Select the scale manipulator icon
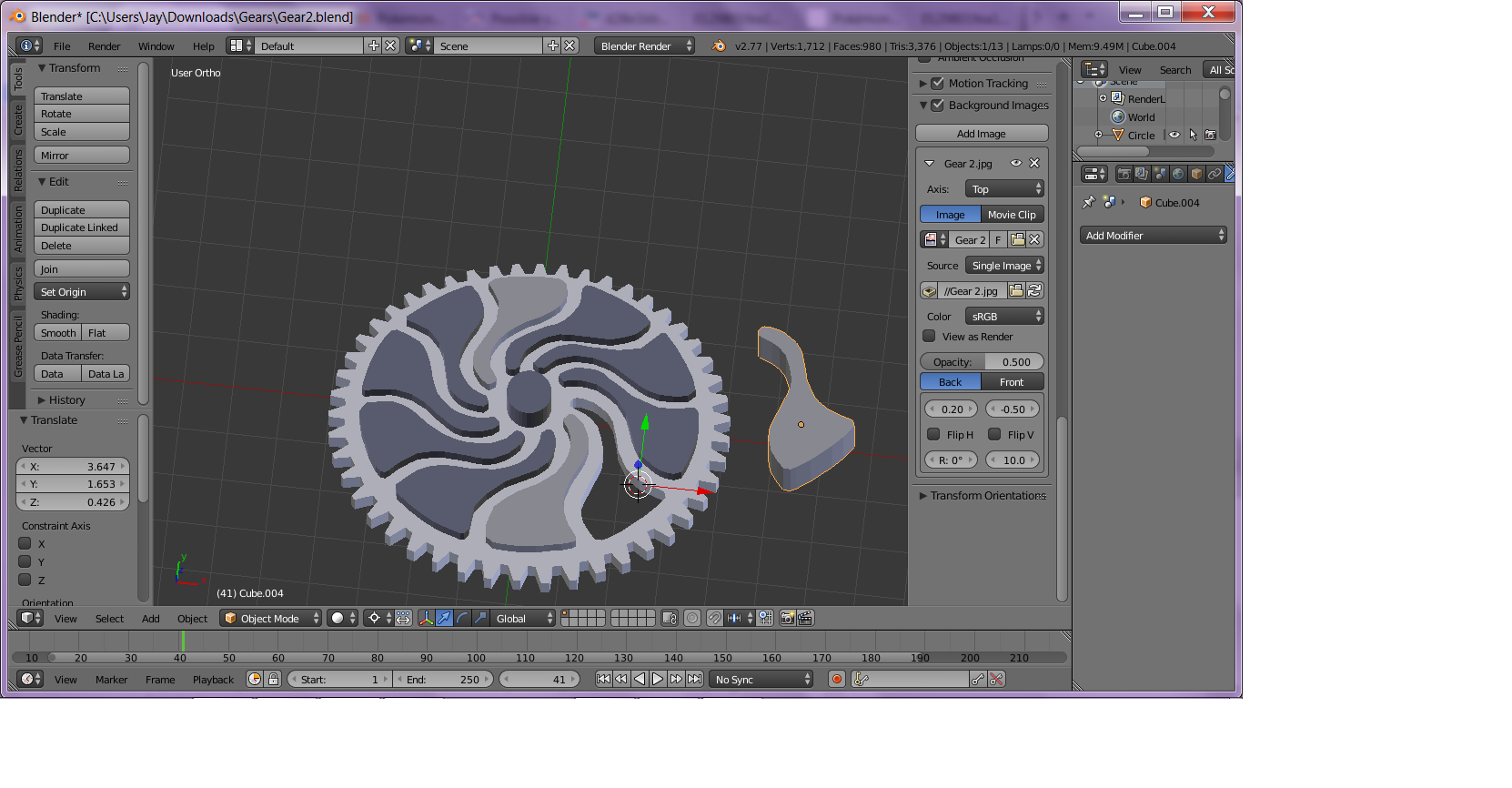The width and height of the screenshot is (1512, 788). pos(480,618)
